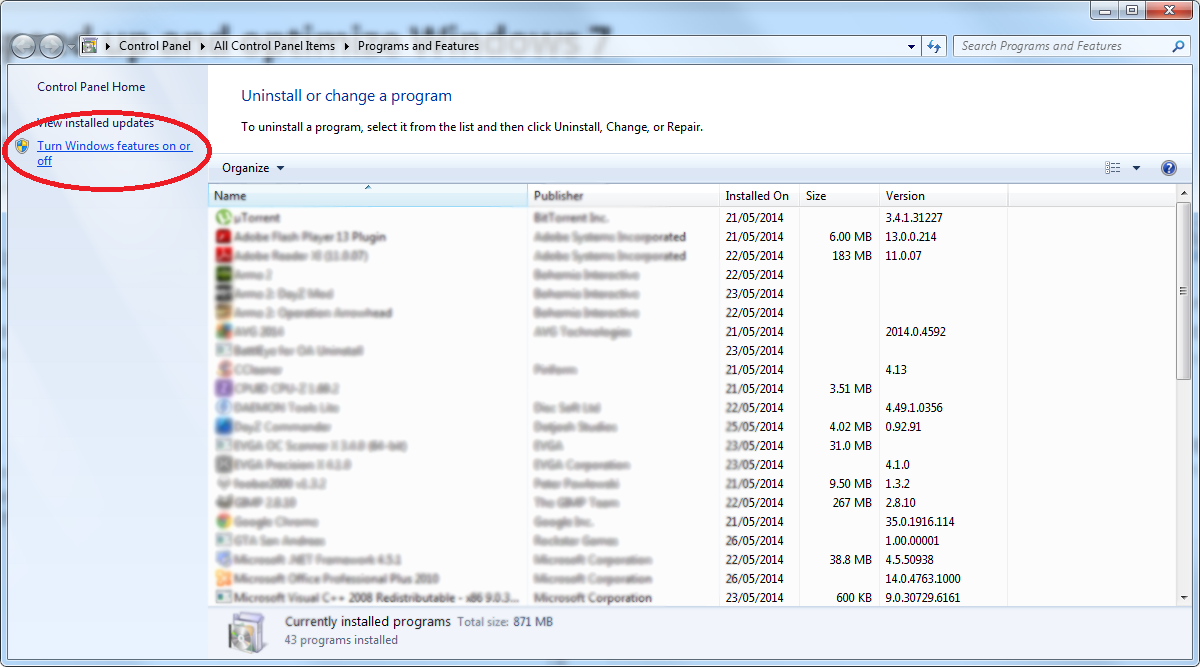The image size is (1200, 667).
Task: Navigate to All Control Panel Items breadcrumb
Action: [276, 46]
